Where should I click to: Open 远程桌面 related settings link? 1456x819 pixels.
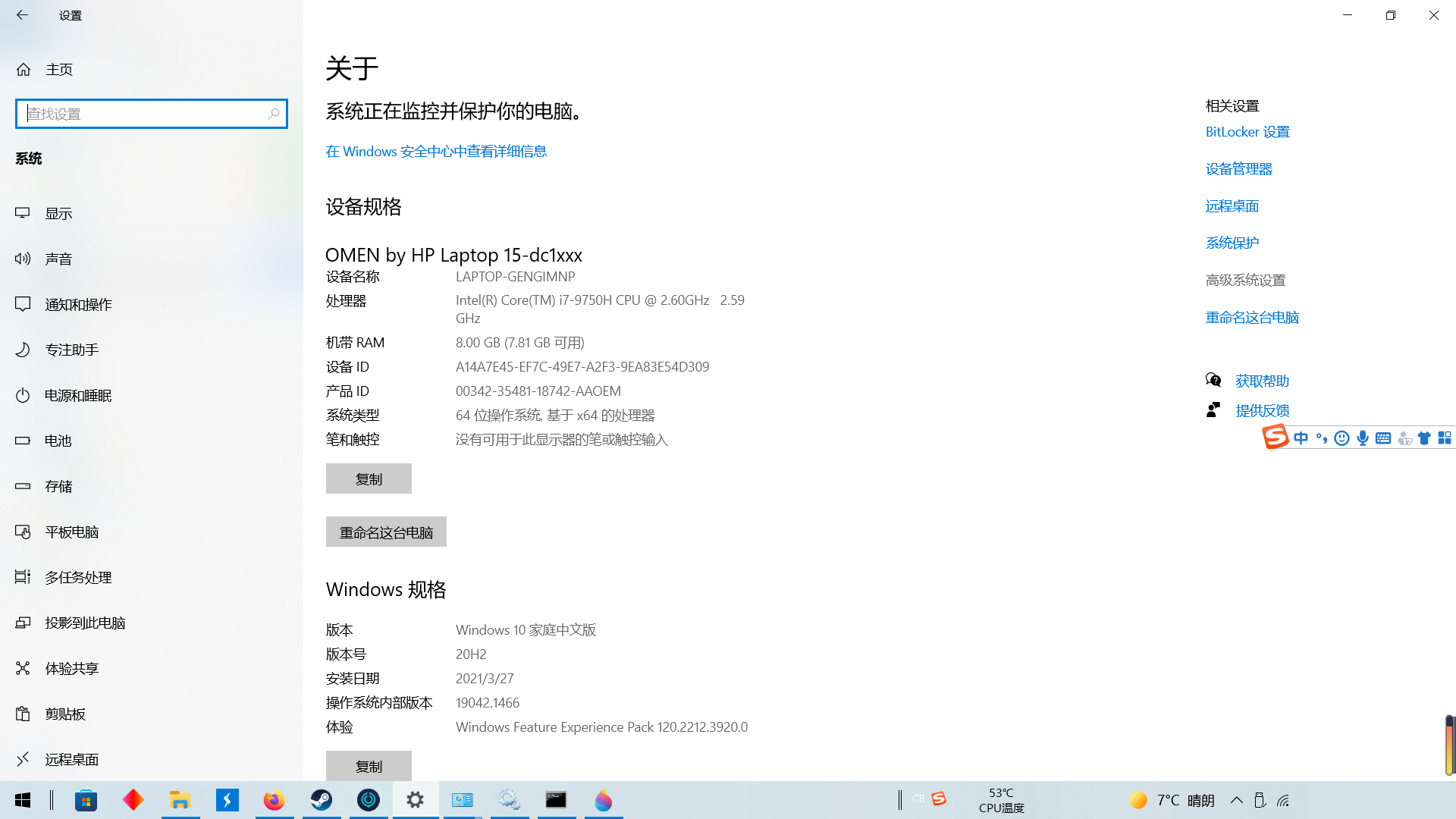coord(1232,206)
